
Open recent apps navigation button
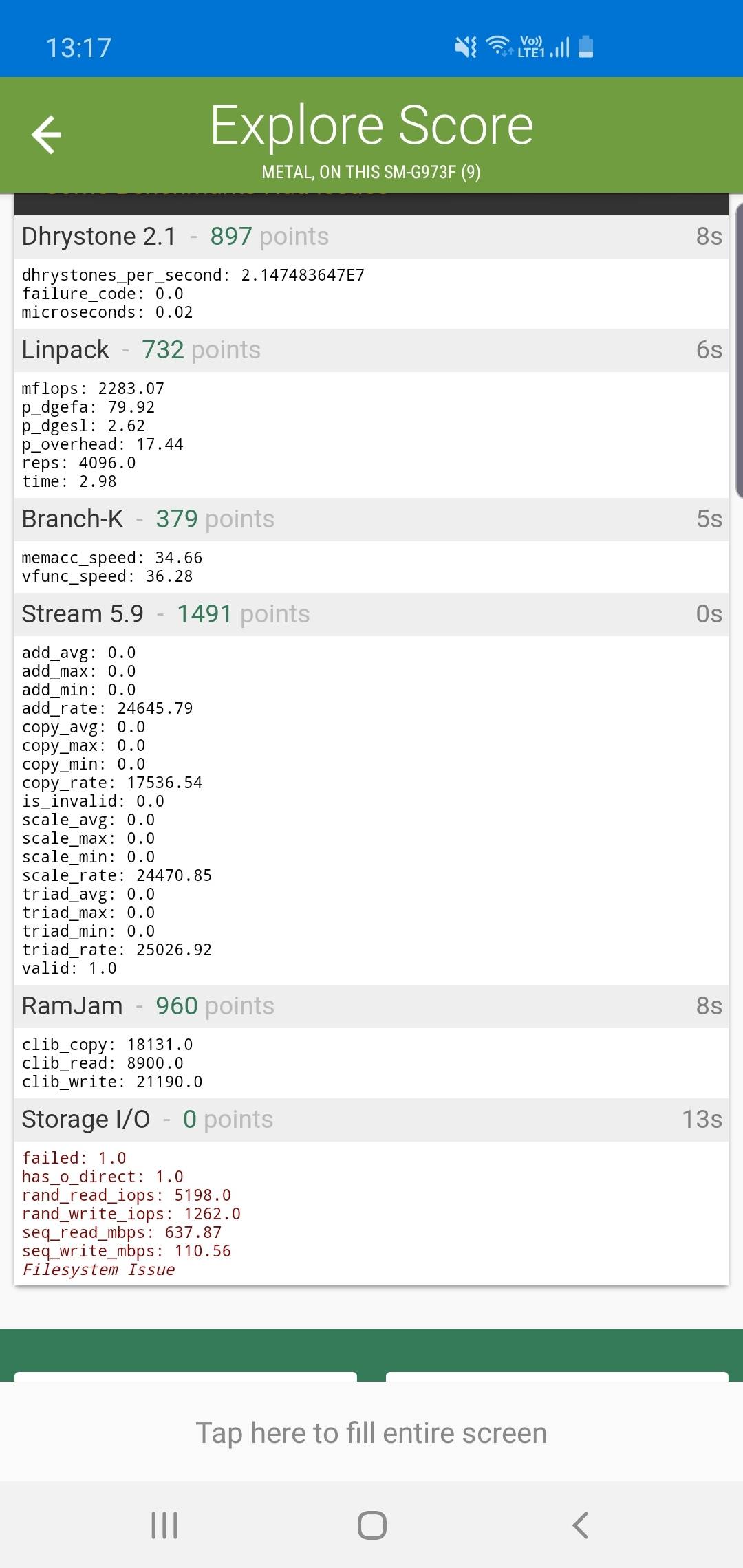(164, 1525)
